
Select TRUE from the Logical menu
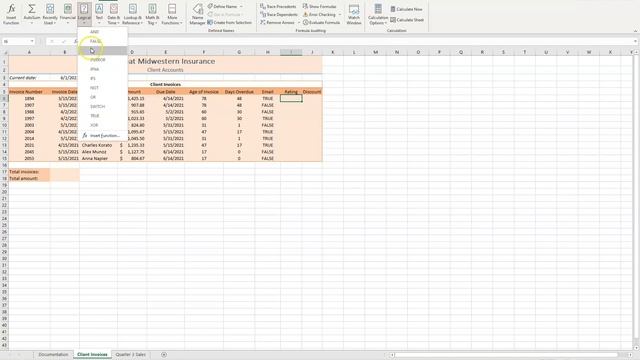[102, 116]
